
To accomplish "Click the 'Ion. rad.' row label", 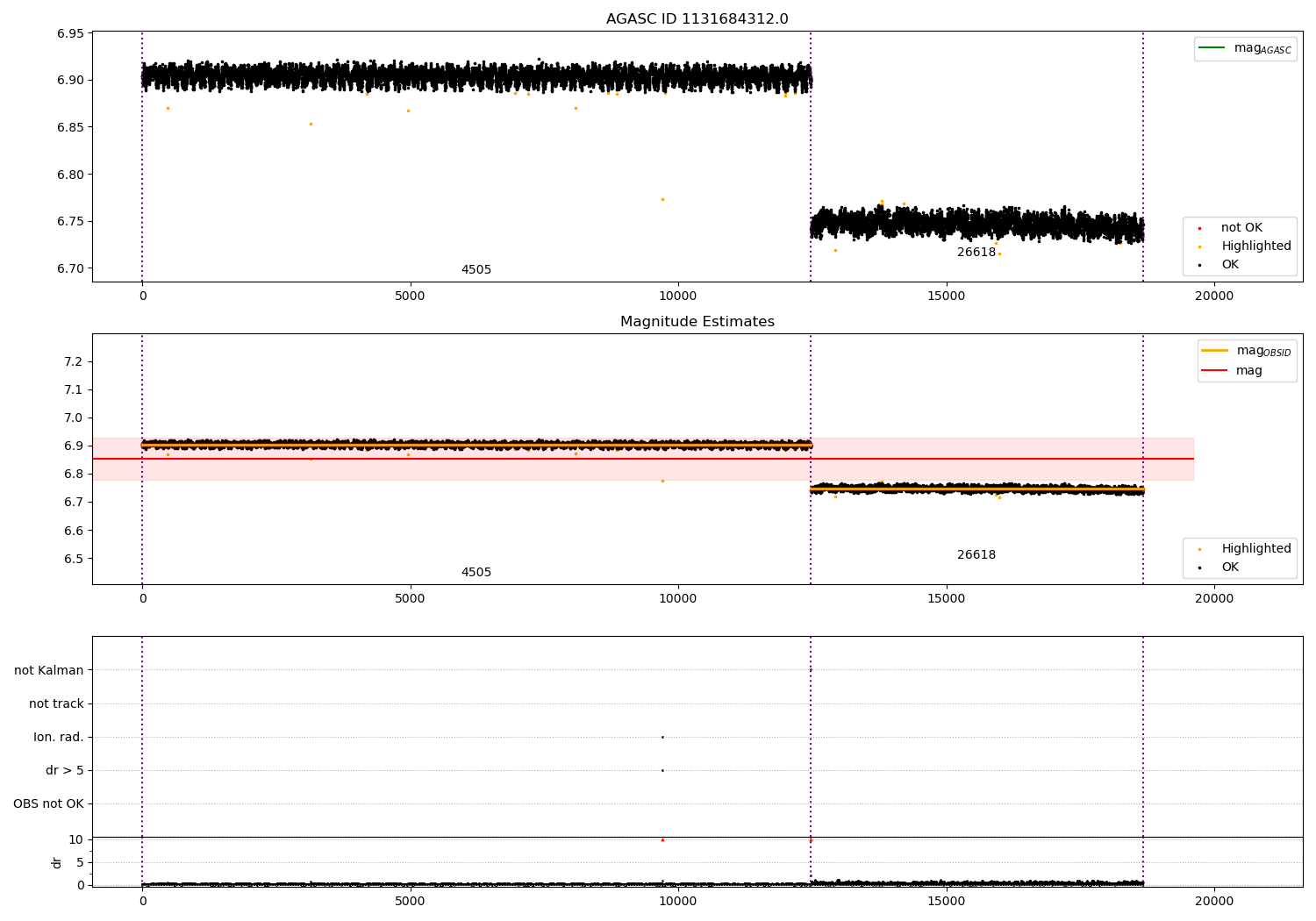I will [x=58, y=738].
